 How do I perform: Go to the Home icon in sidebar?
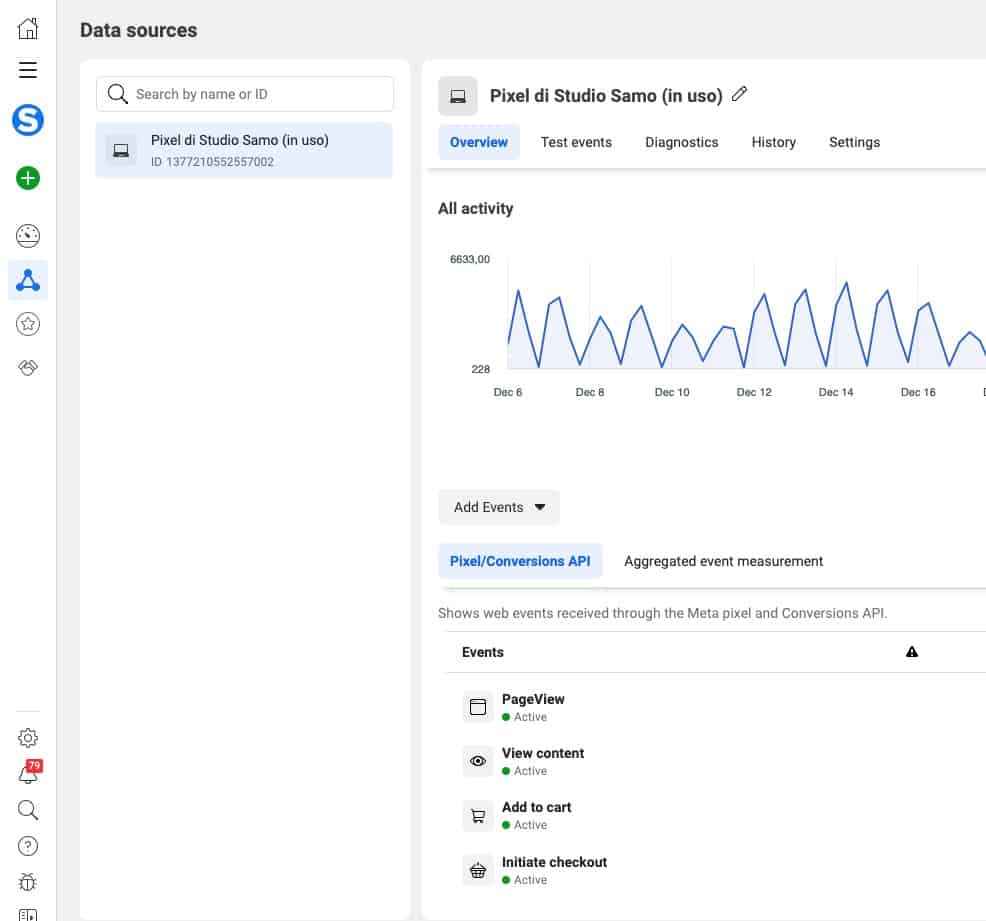point(28,28)
